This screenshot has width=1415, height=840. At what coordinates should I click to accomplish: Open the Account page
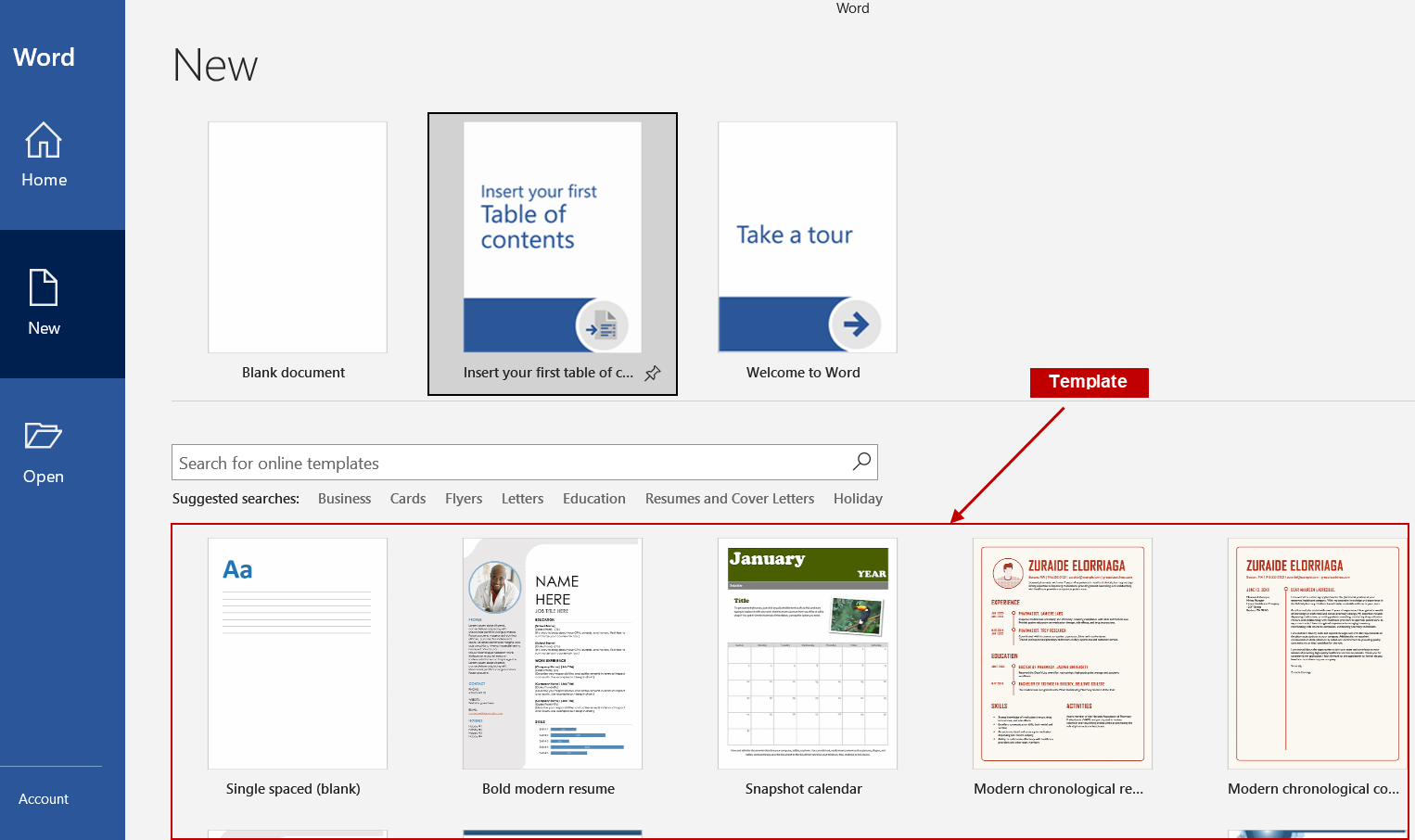click(x=44, y=799)
